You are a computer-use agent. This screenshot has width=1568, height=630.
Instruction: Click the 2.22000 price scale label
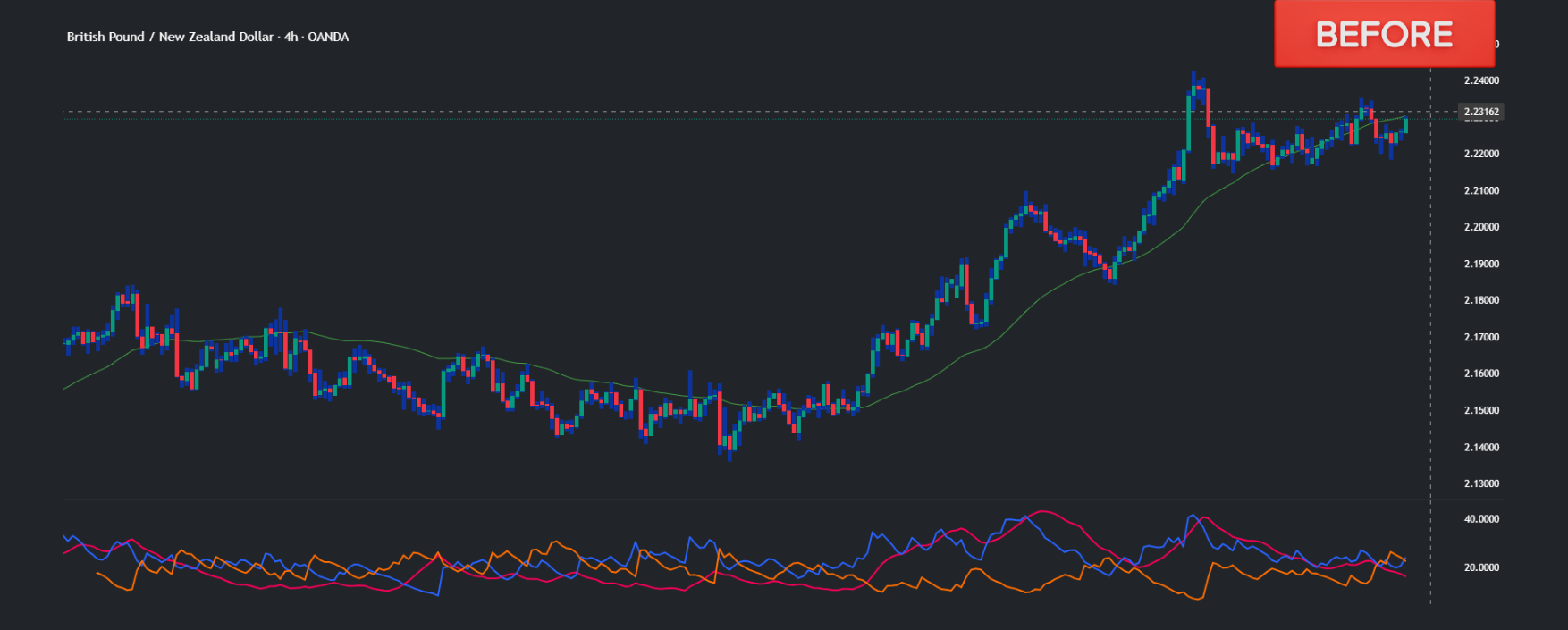click(1480, 154)
